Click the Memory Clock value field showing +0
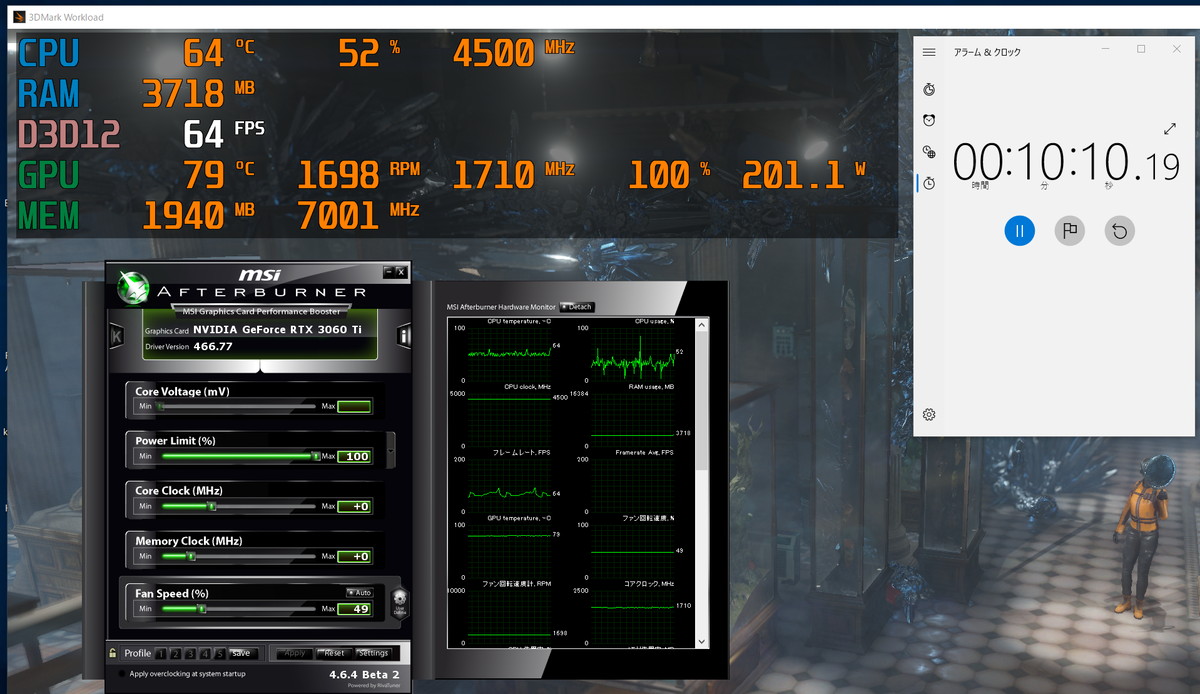Viewport: 1200px width, 694px height. tap(355, 556)
